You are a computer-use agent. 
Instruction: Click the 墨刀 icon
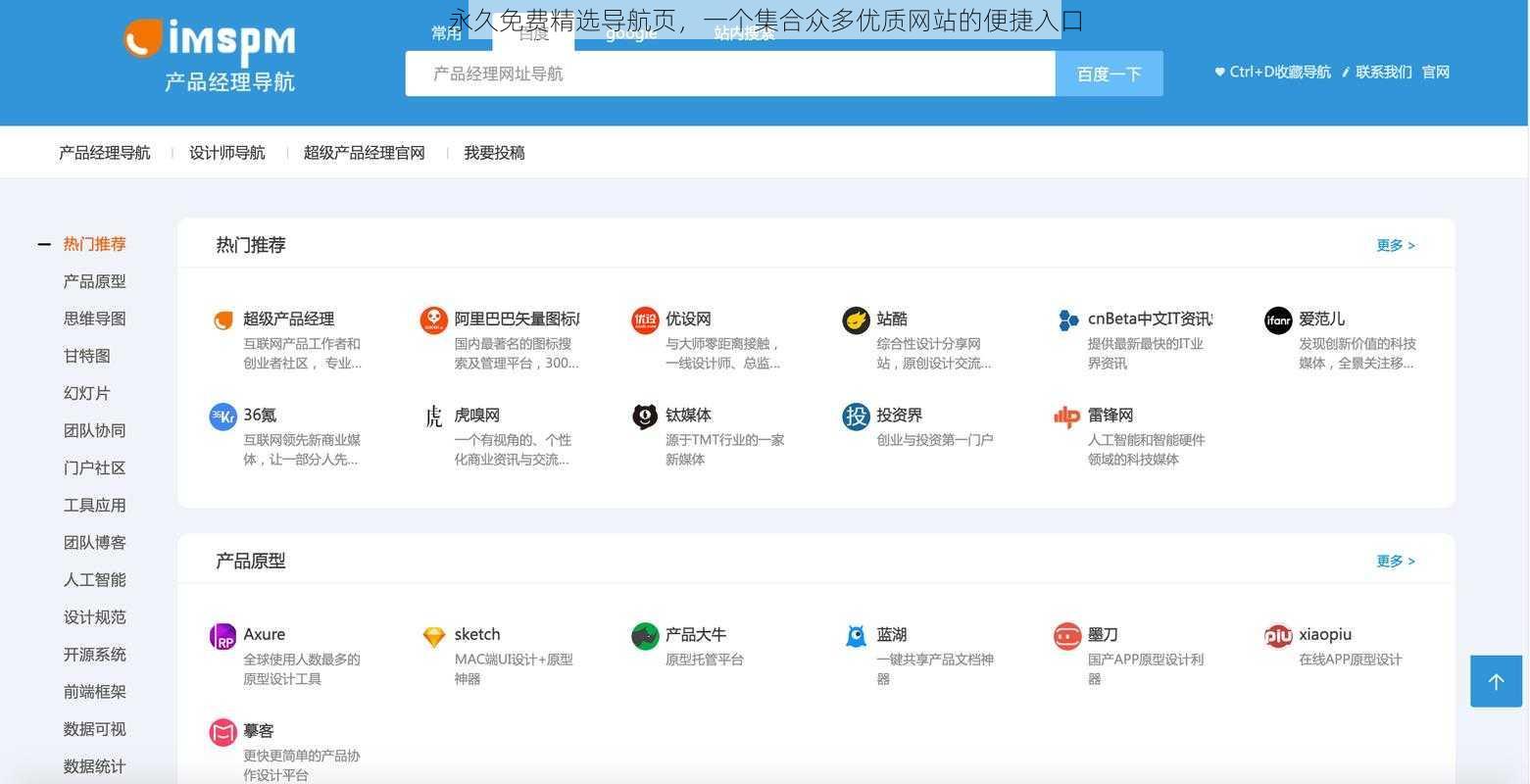pos(1067,636)
